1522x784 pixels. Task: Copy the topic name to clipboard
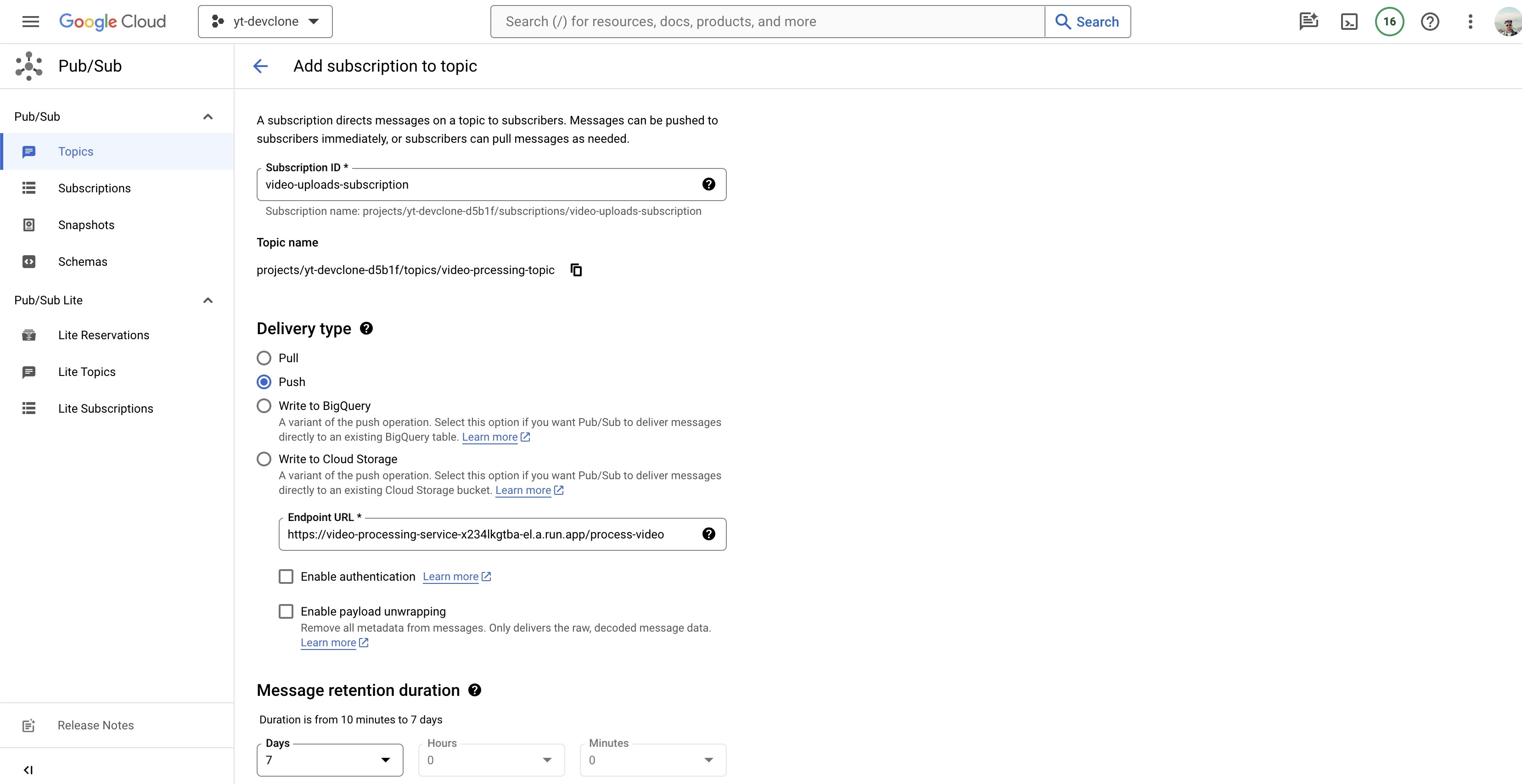tap(576, 270)
